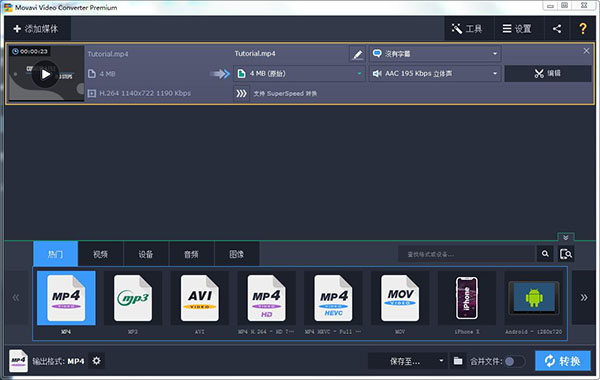
Task: Click the output file name Tutorial.mp4
Action: pyautogui.click(x=255, y=54)
